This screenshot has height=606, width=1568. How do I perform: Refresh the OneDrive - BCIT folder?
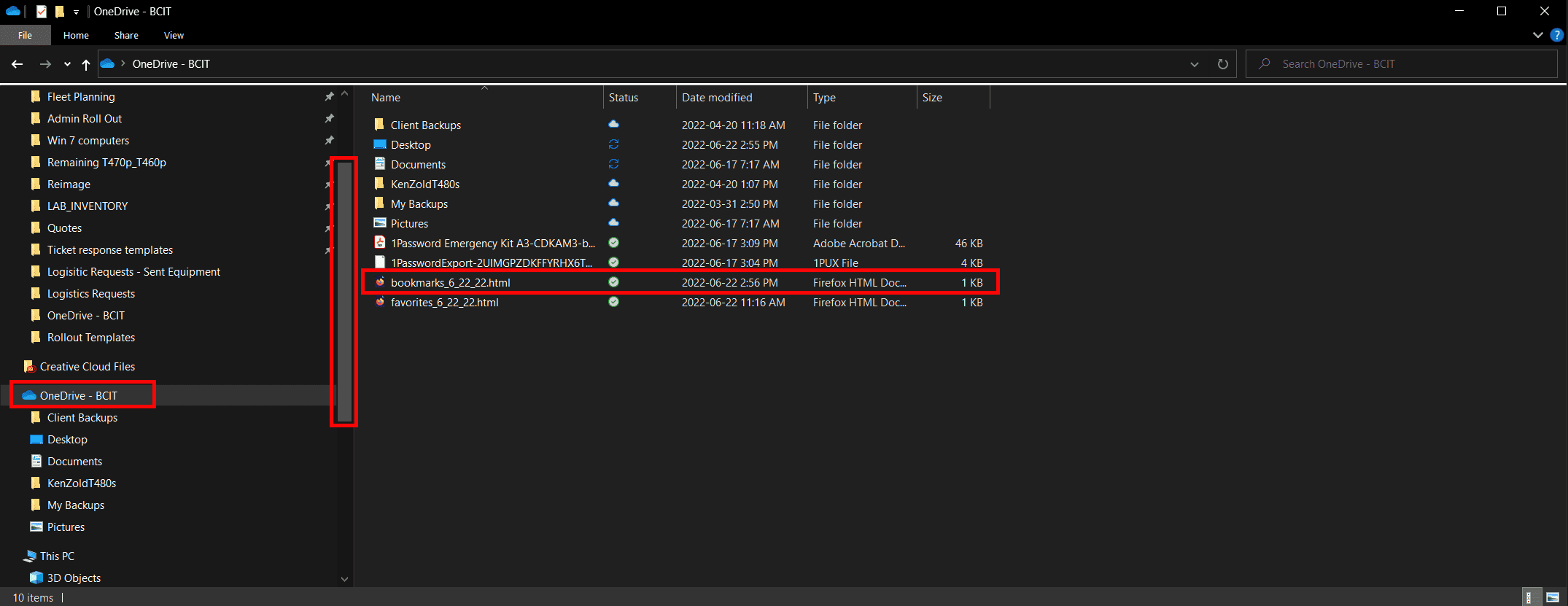point(1222,64)
